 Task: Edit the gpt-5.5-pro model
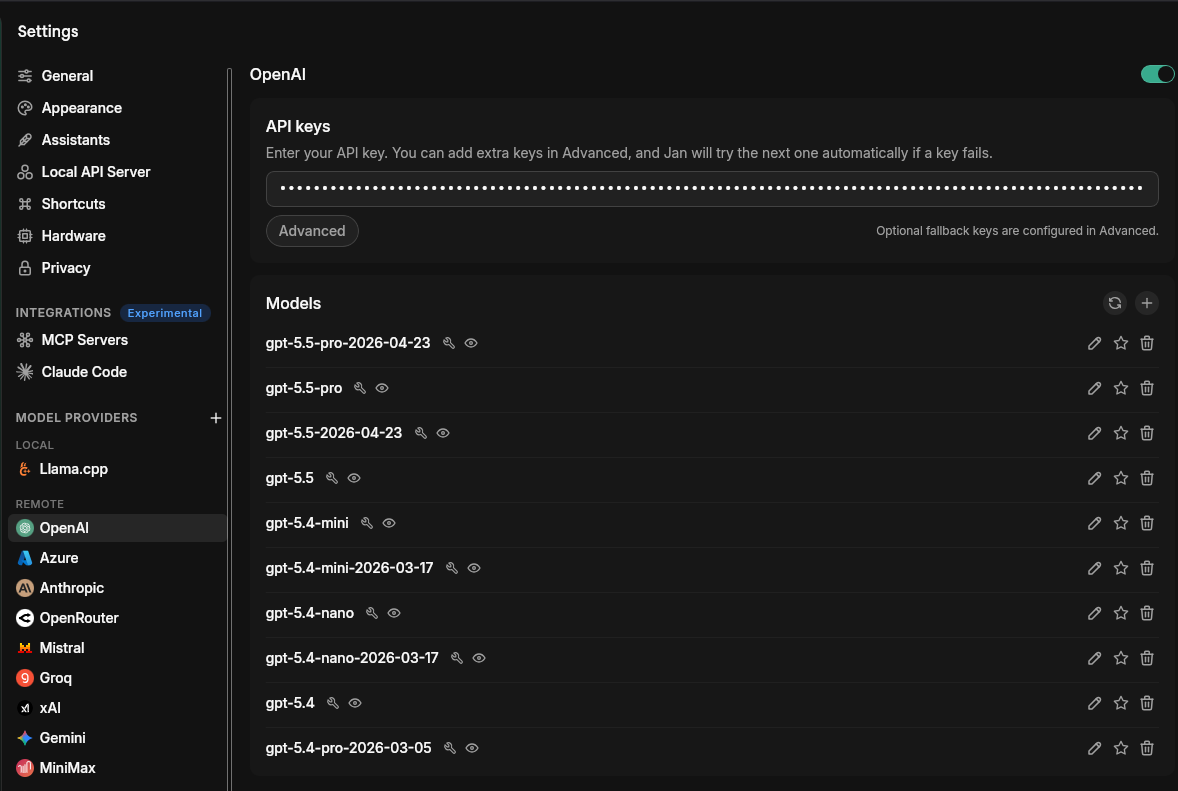(x=1095, y=388)
